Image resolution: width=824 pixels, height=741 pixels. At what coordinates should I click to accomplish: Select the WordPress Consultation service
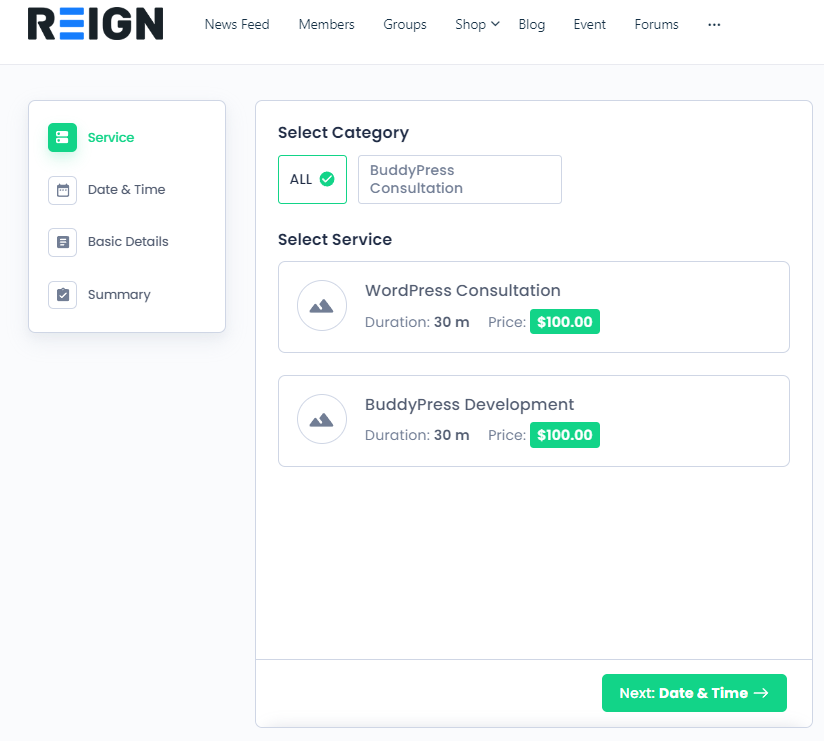pyautogui.click(x=533, y=307)
